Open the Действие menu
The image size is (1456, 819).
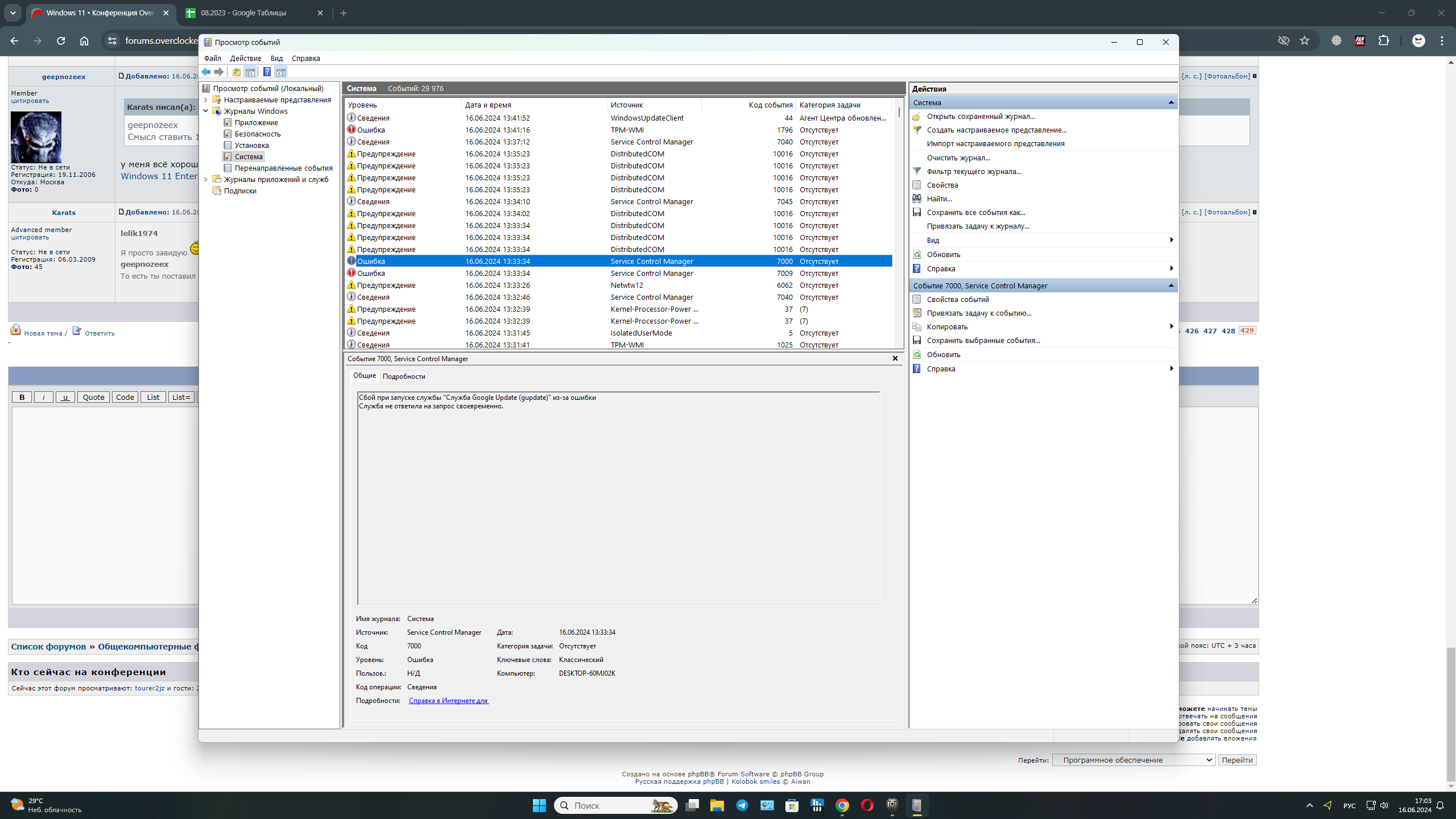(245, 58)
